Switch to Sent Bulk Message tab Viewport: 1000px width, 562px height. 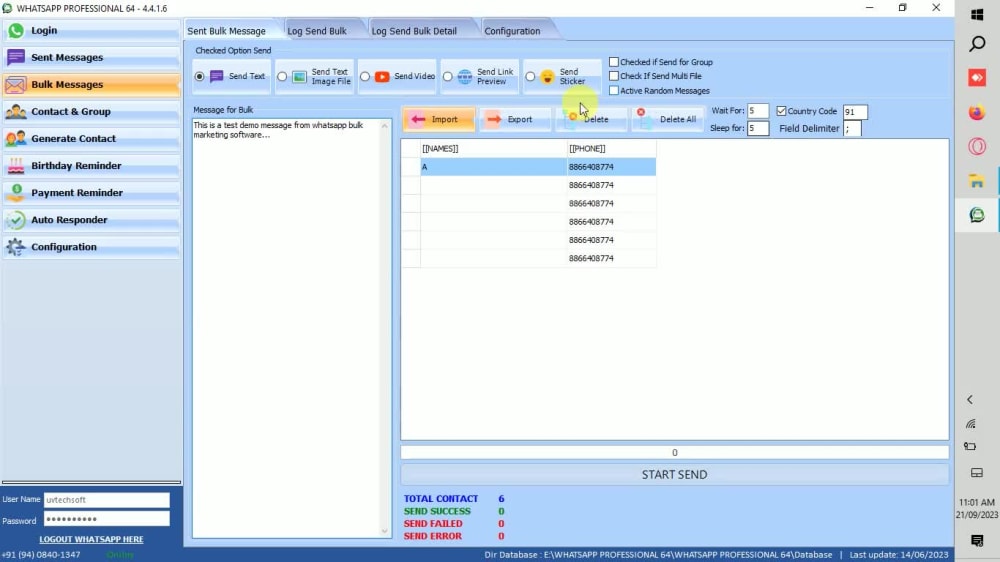pos(226,31)
